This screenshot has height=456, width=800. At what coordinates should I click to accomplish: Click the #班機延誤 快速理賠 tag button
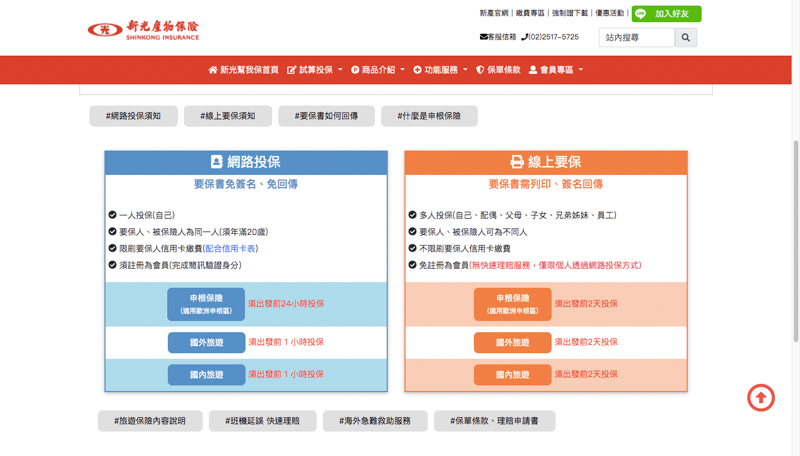(262, 421)
